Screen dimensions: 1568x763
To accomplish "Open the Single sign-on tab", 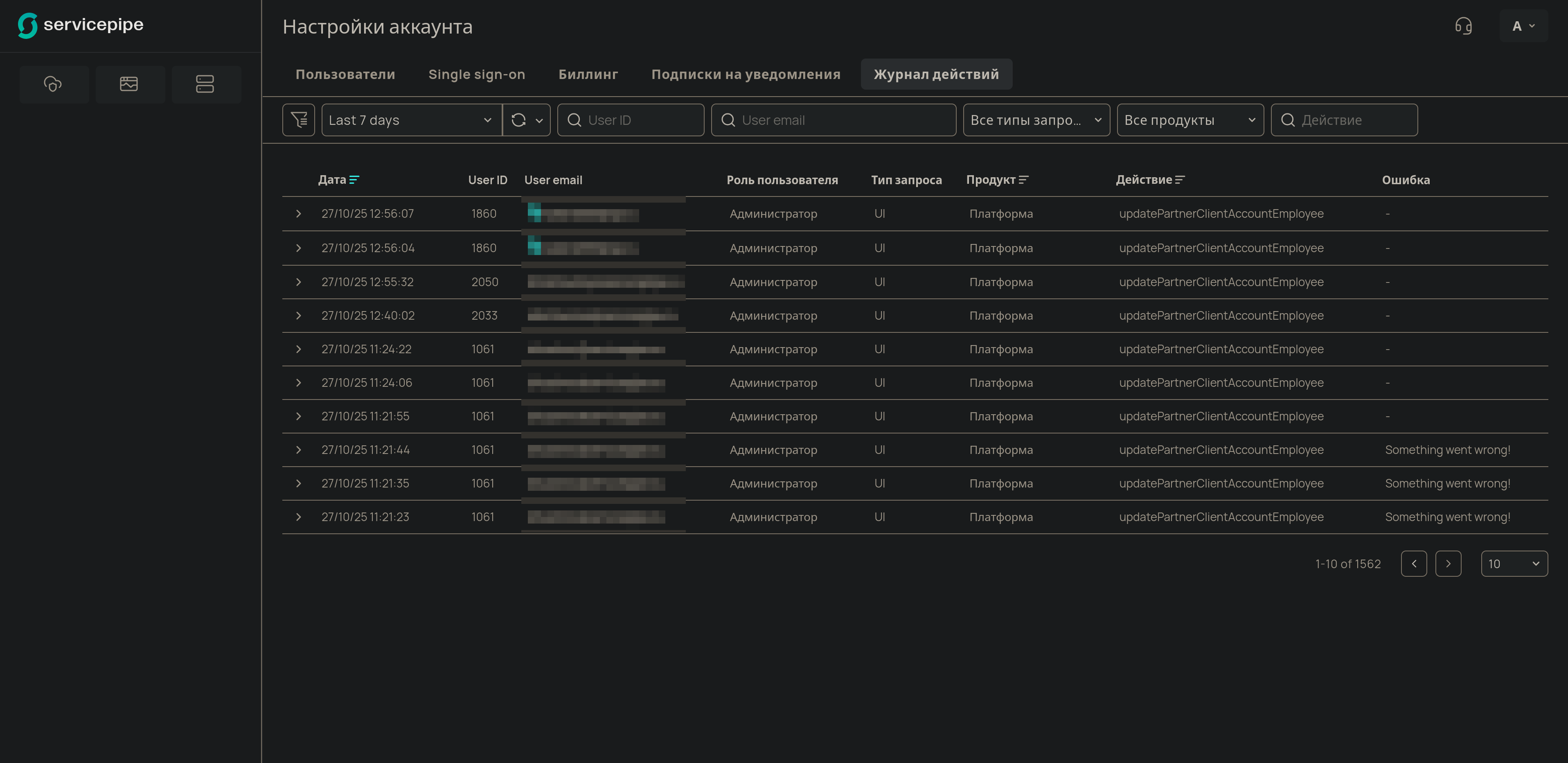I will 476,74.
